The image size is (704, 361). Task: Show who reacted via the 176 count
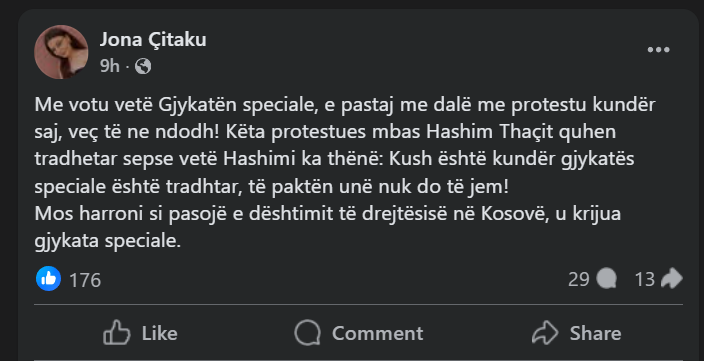tap(85, 280)
